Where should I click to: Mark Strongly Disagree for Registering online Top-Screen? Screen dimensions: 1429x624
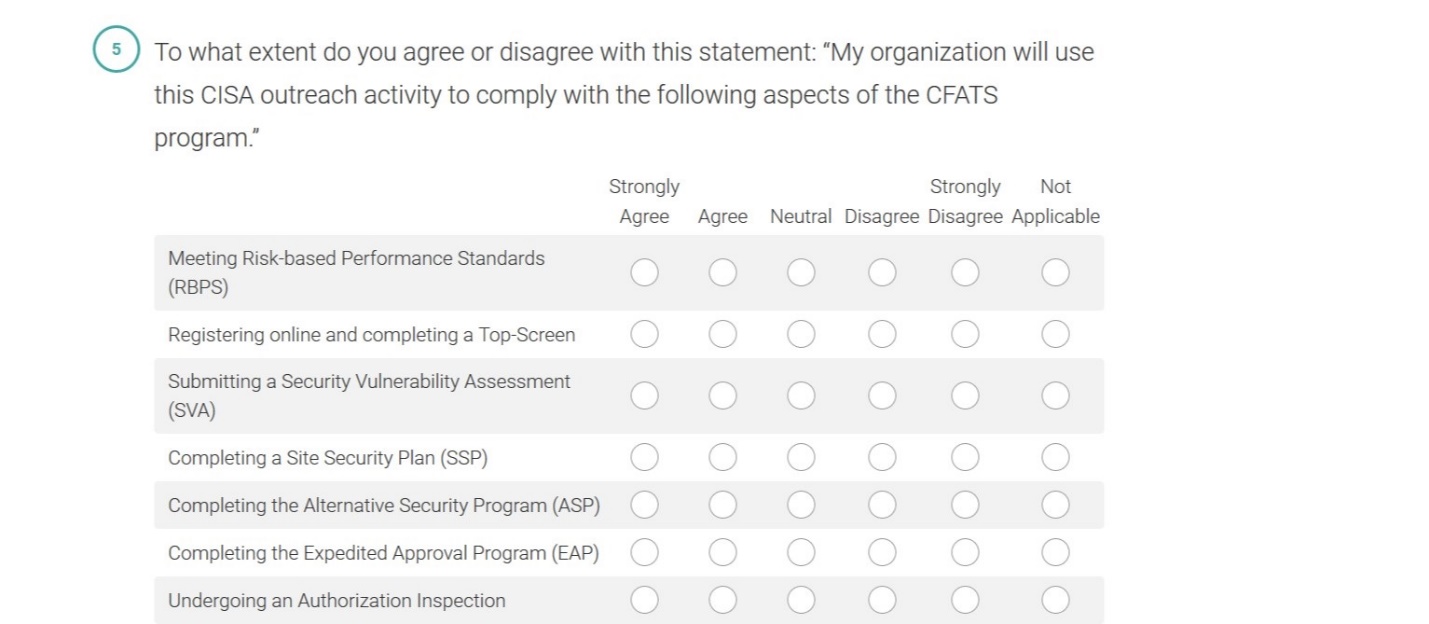pos(965,334)
